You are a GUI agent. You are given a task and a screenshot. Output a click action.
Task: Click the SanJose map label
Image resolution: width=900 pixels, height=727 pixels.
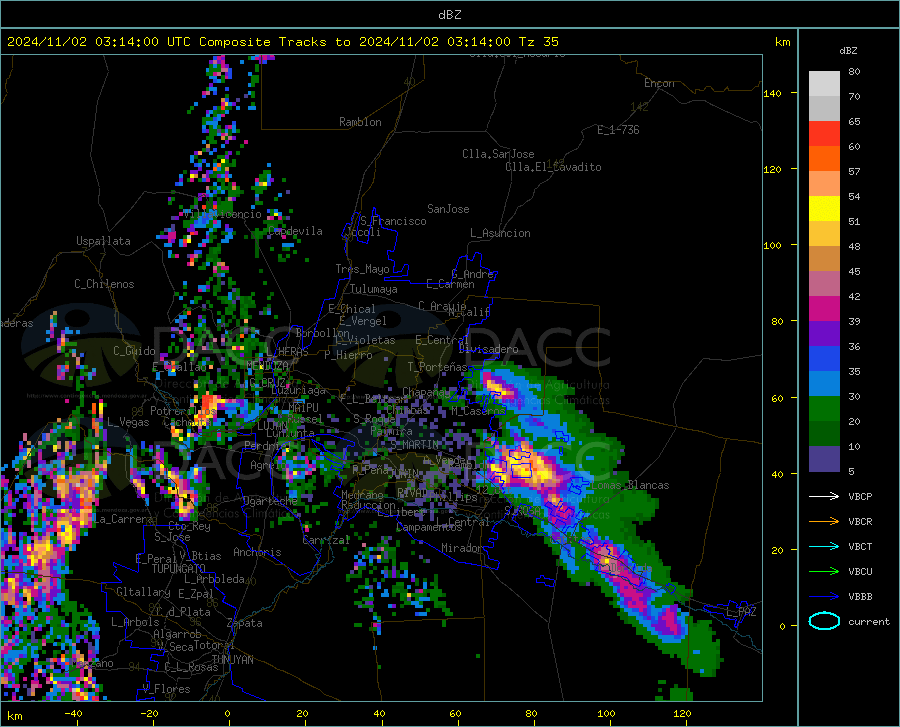tap(448, 209)
